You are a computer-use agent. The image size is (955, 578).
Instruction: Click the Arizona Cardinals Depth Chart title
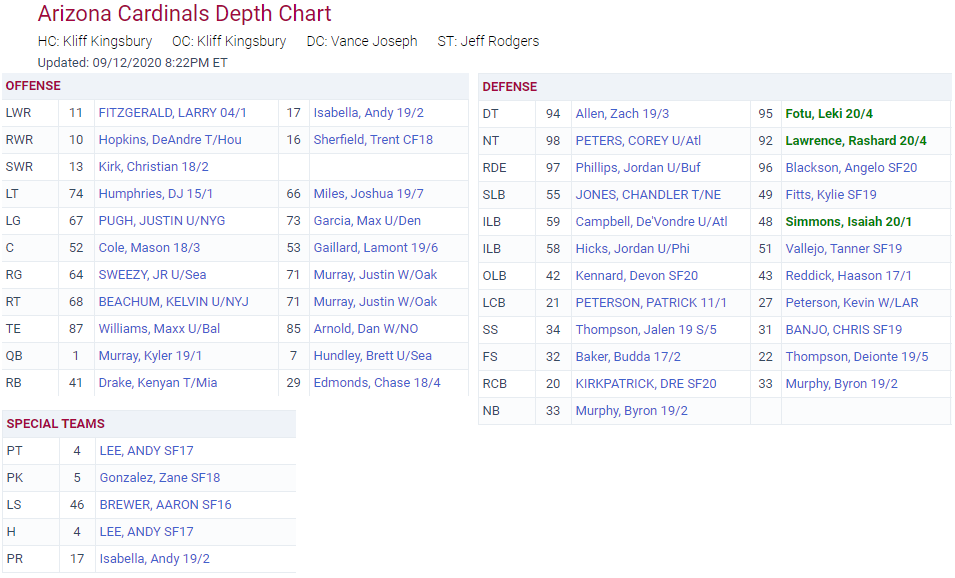(x=184, y=14)
